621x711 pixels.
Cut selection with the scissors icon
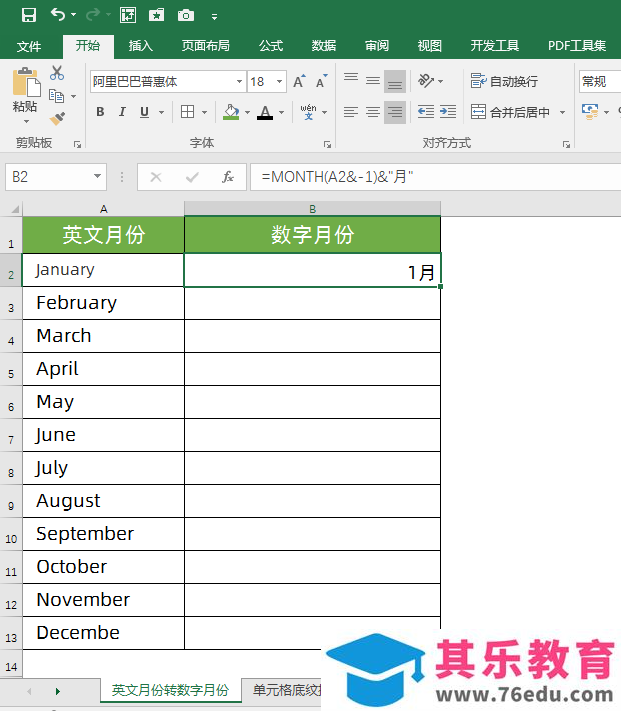pos(57,73)
